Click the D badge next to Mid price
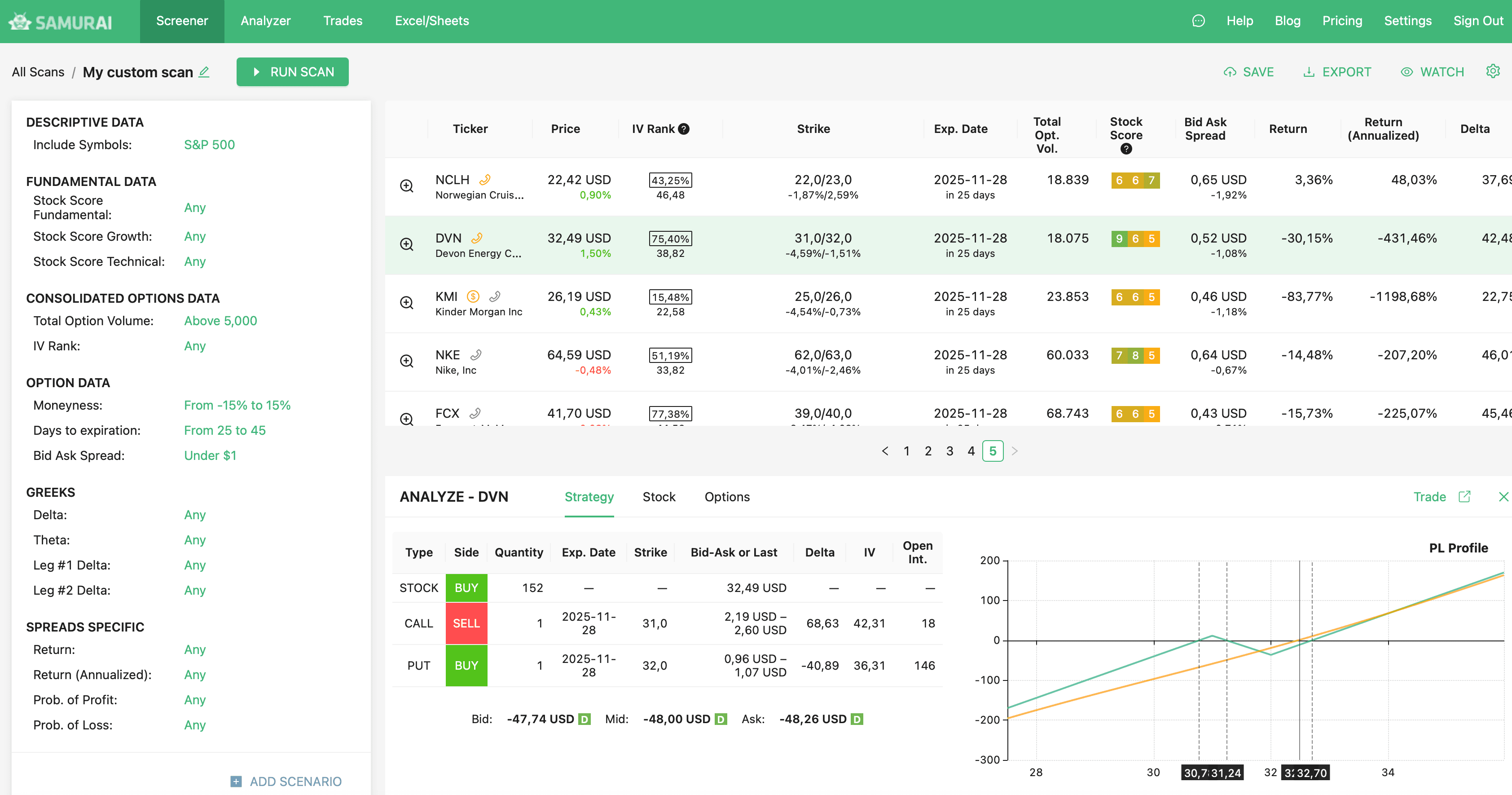1512x795 pixels. pos(721,719)
